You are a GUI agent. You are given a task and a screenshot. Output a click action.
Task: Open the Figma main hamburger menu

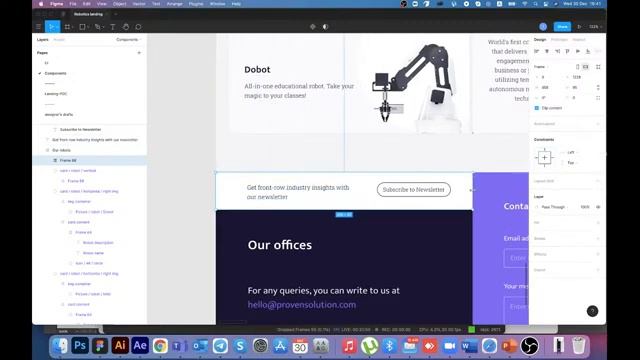[x=38, y=27]
